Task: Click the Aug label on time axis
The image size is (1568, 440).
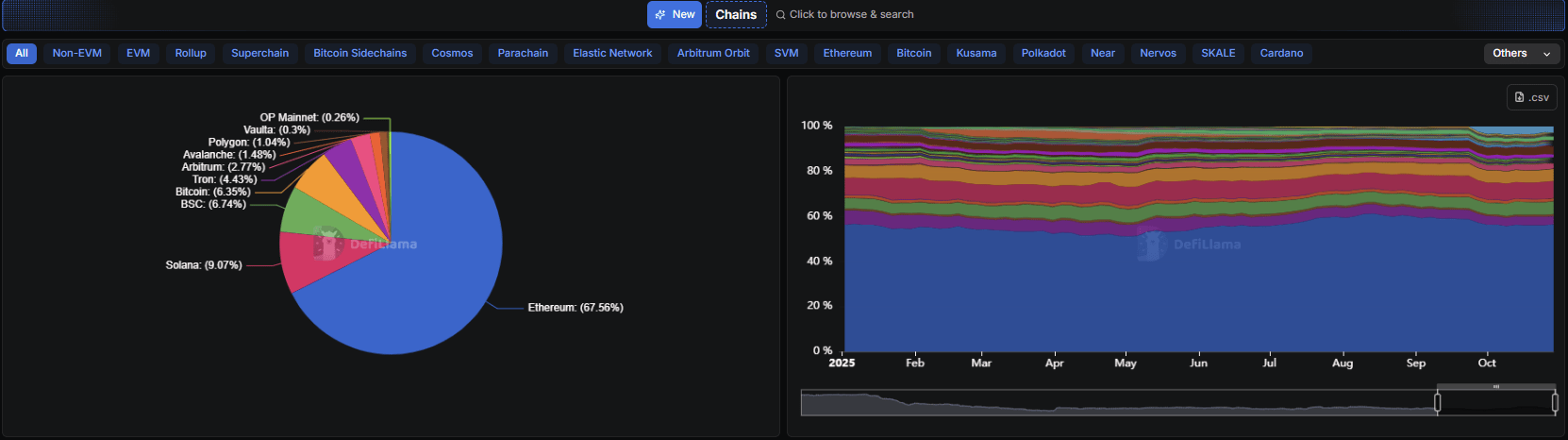Action: (x=1343, y=364)
